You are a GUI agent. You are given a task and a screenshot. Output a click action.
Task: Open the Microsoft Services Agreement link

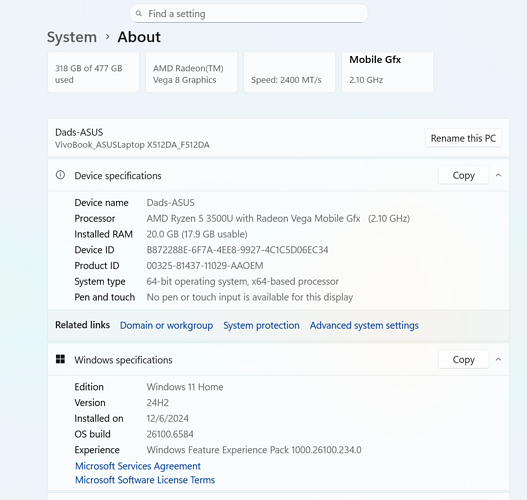point(138,466)
